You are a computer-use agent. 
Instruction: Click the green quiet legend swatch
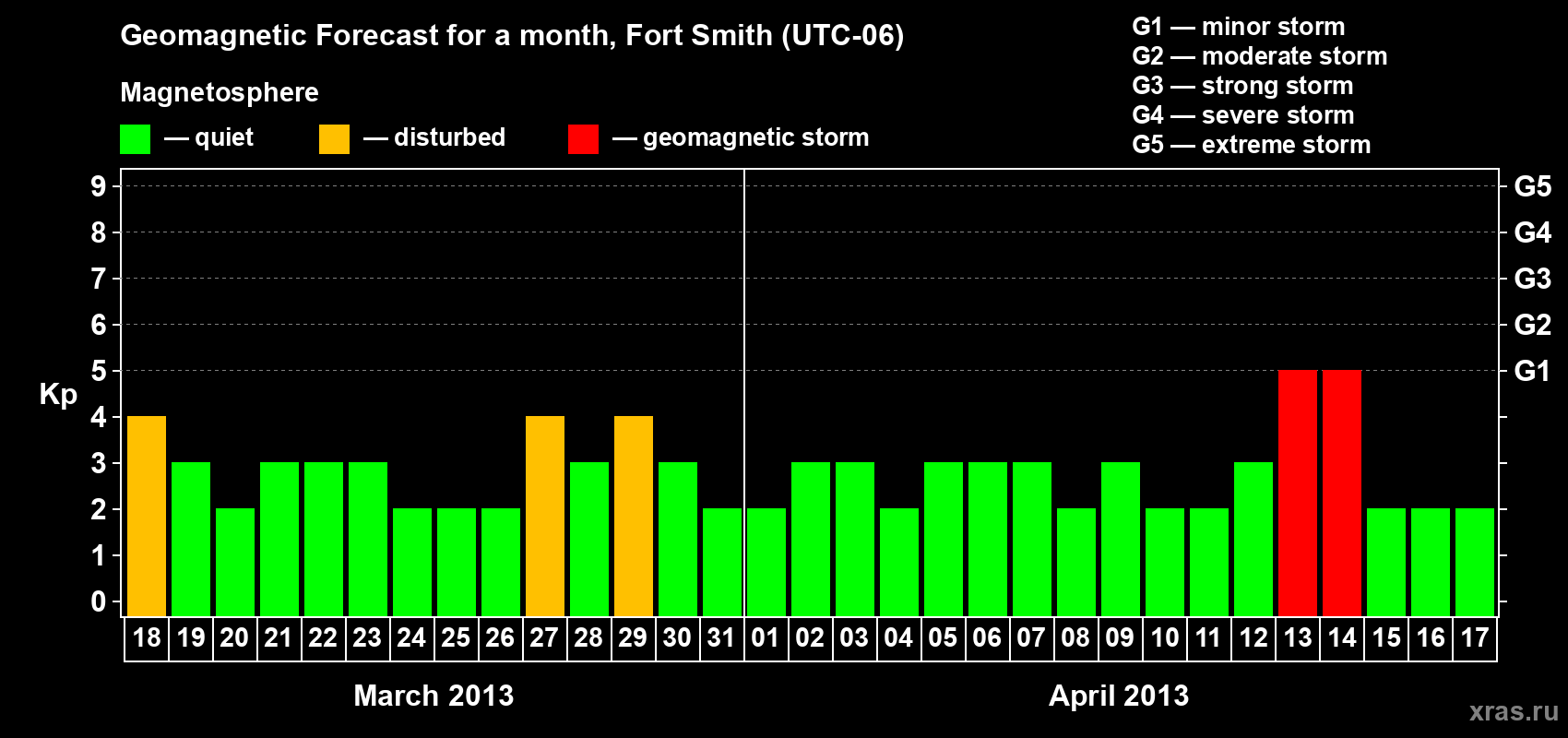[135, 139]
